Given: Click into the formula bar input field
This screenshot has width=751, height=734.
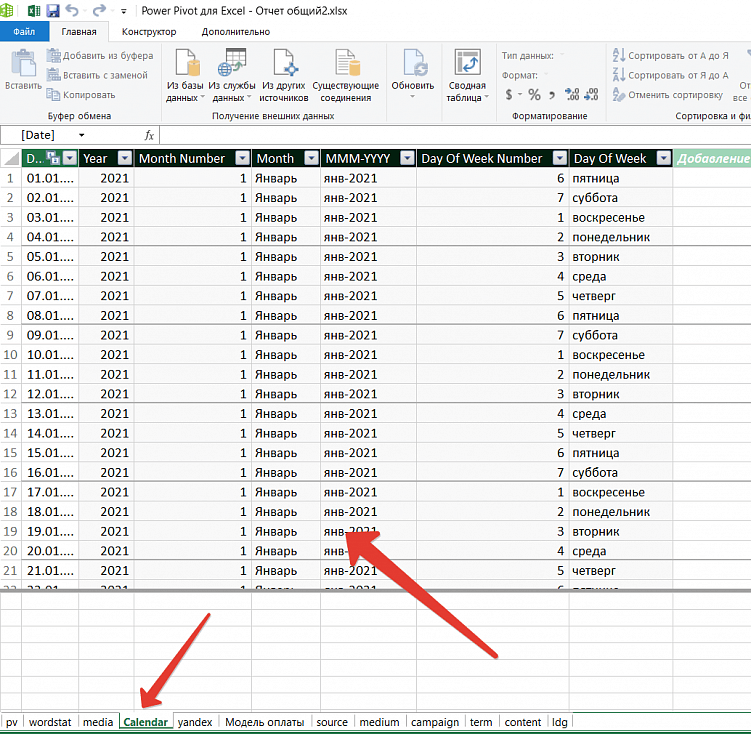Looking at the screenshot, I should (450, 134).
